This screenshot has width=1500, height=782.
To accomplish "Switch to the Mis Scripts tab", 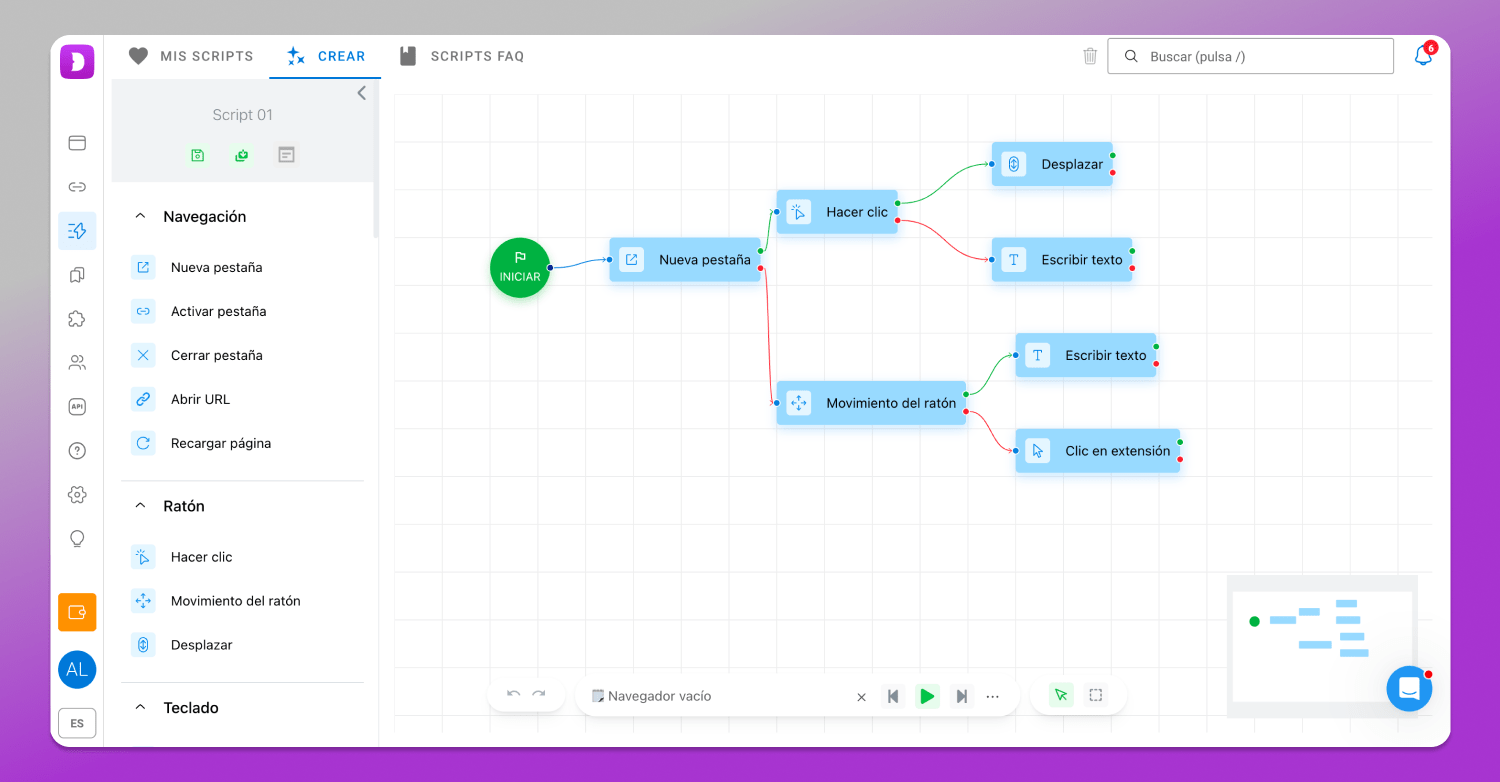I will (x=191, y=56).
